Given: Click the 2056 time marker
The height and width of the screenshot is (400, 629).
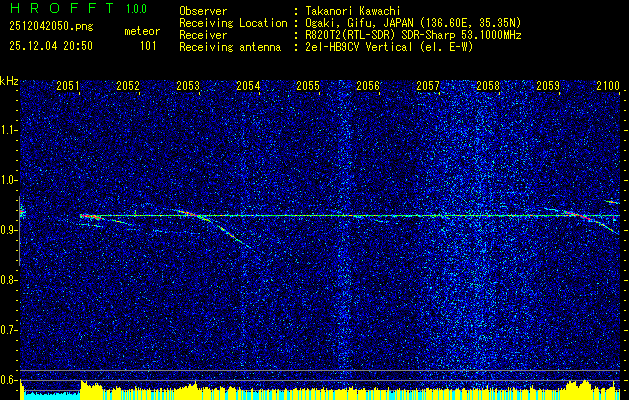Looking at the screenshot, I should [x=368, y=86].
